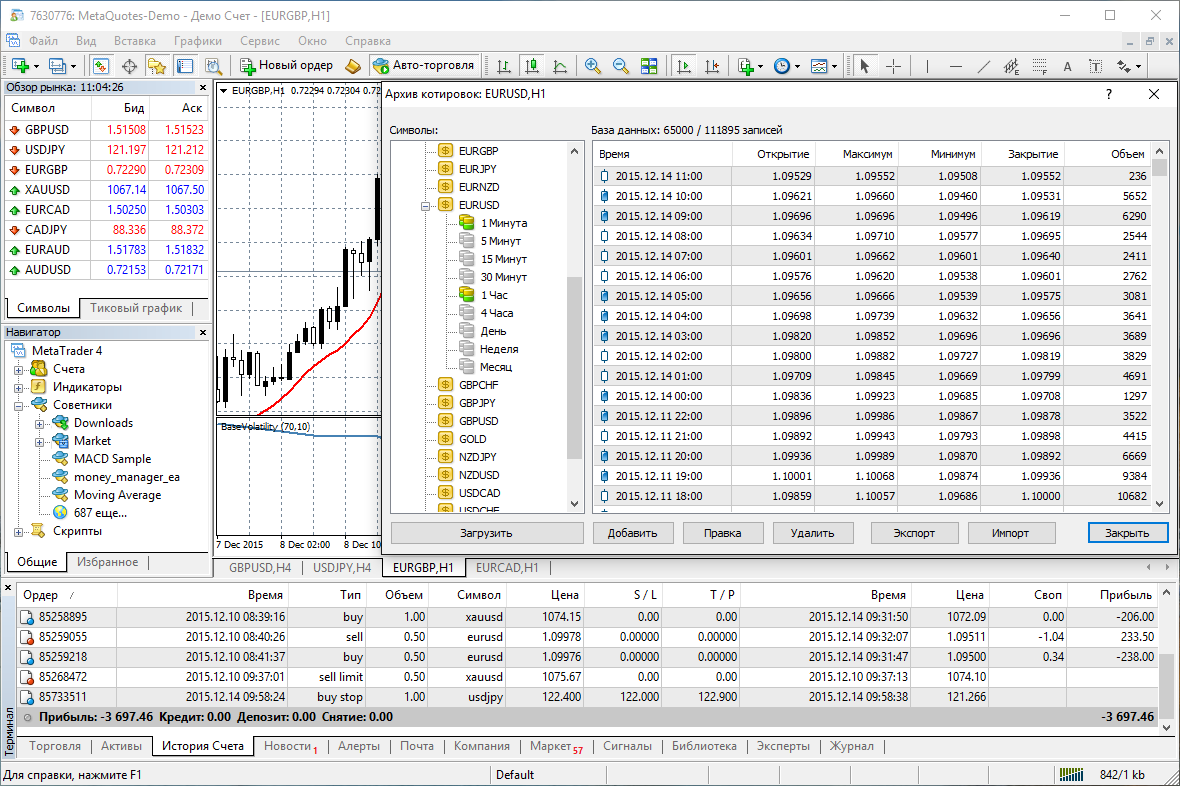Select the 4 Часа timeframe item
Viewport: 1180px width, 786px height.
(x=497, y=313)
